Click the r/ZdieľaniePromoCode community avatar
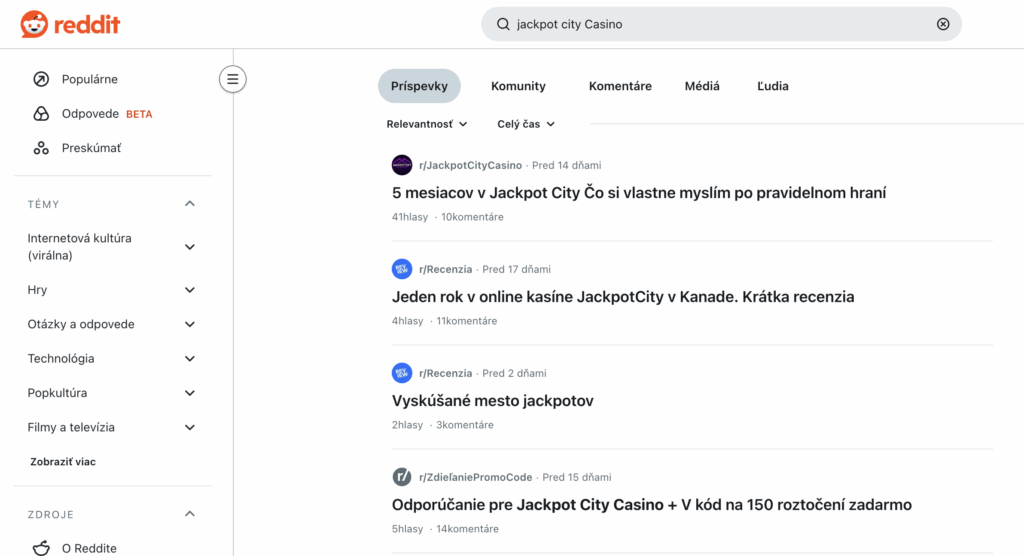The height and width of the screenshot is (556, 1024). (x=402, y=477)
